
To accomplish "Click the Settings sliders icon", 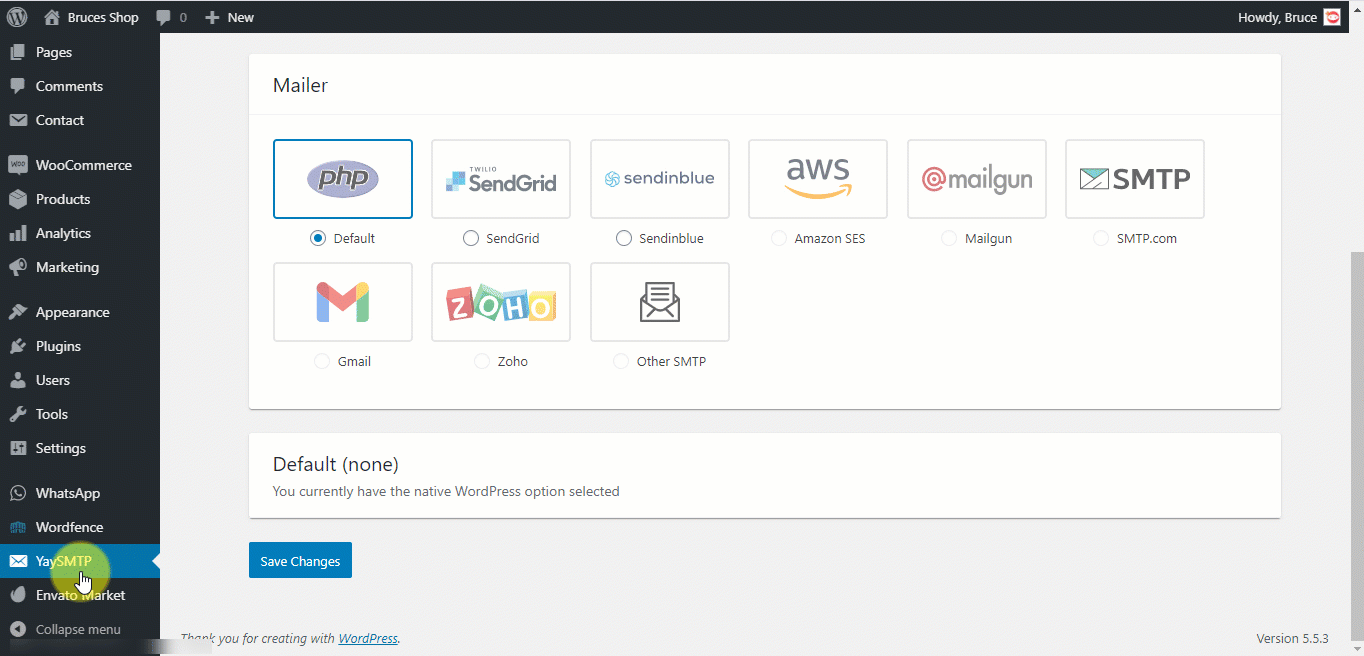I will pyautogui.click(x=17, y=448).
